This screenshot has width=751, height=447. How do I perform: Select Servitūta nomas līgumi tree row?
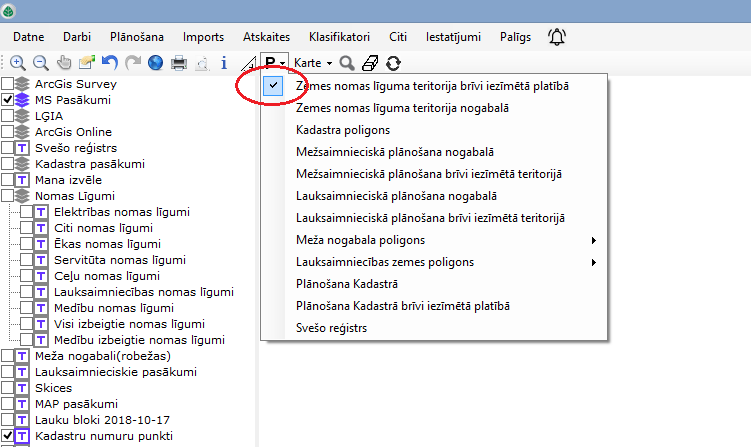coord(120,260)
